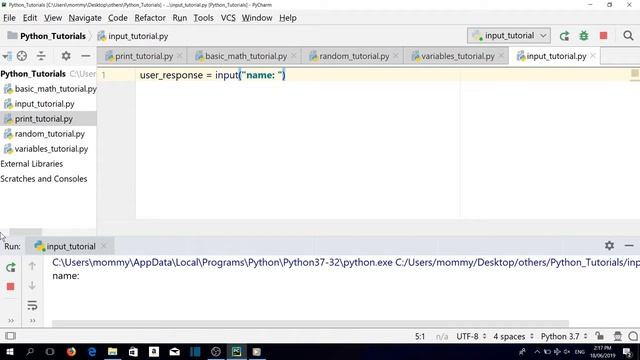
Task: Minimize the Run tool window
Action: 629,246
